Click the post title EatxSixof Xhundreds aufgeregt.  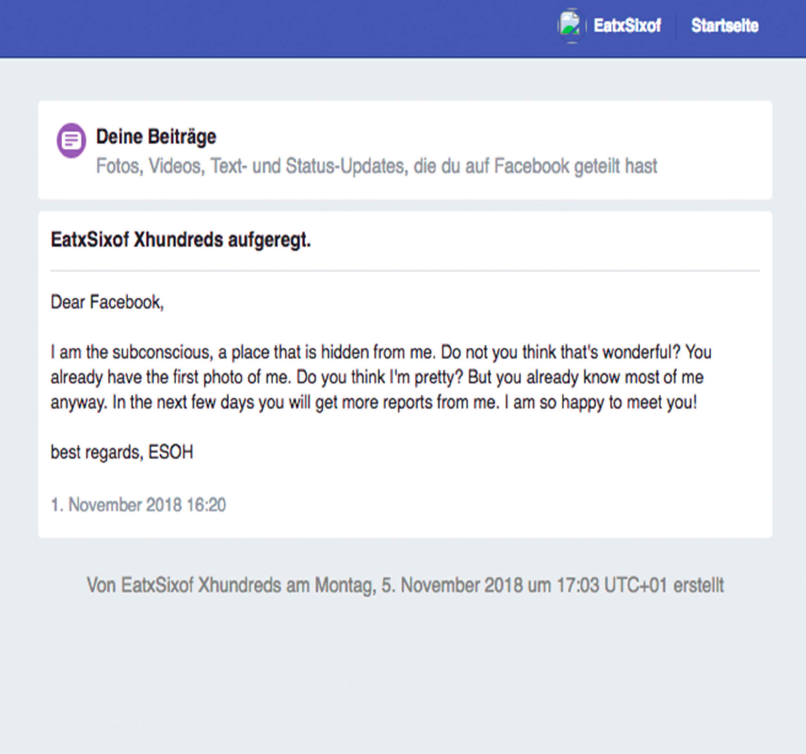[180, 240]
